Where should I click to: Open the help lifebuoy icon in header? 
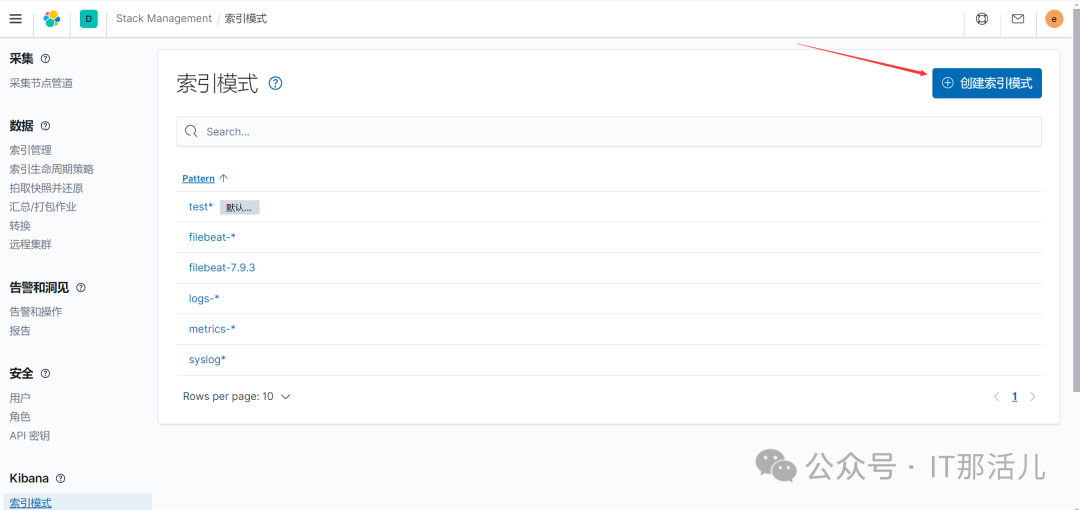981,19
